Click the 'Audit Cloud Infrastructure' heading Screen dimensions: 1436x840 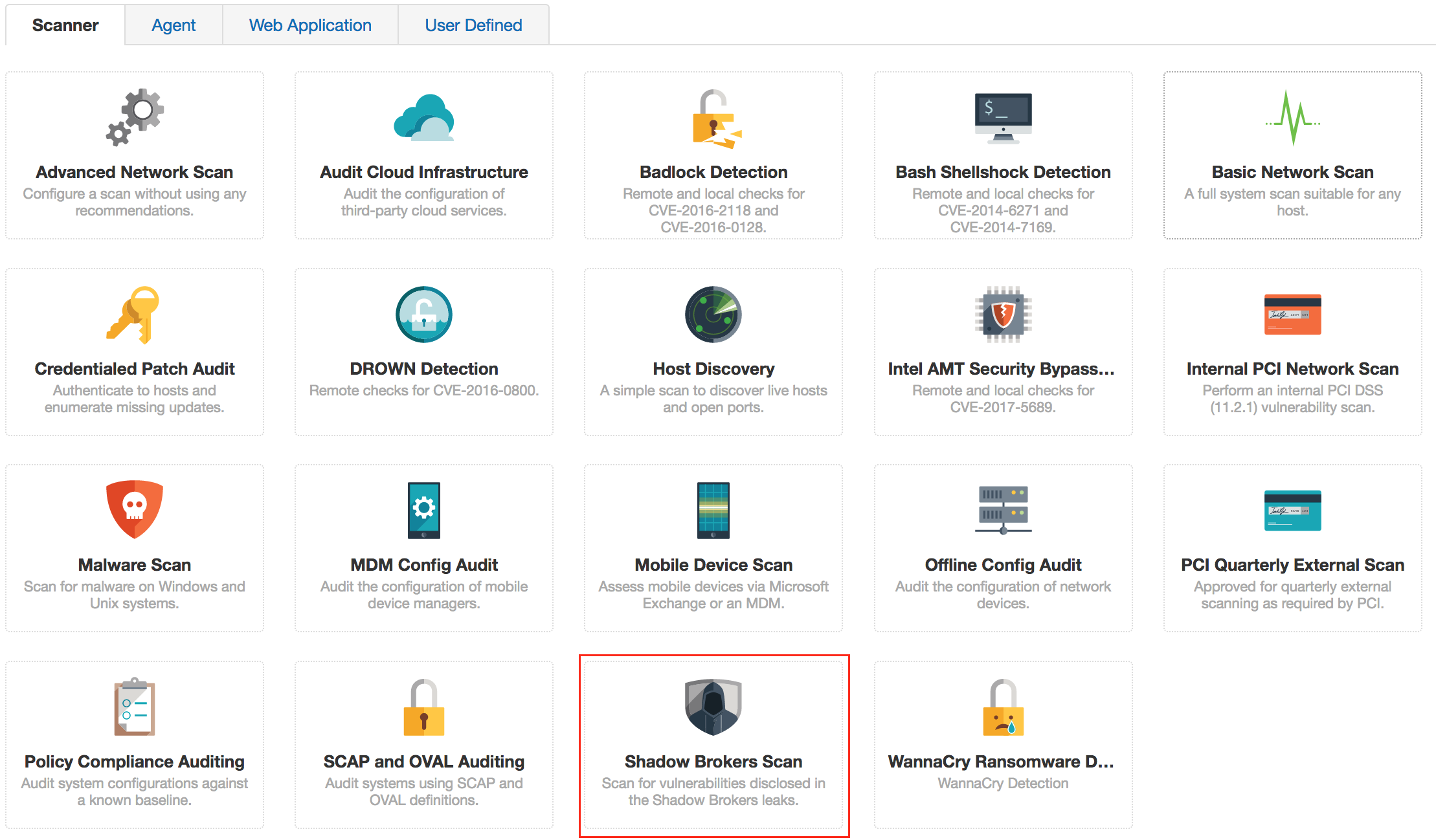(424, 172)
